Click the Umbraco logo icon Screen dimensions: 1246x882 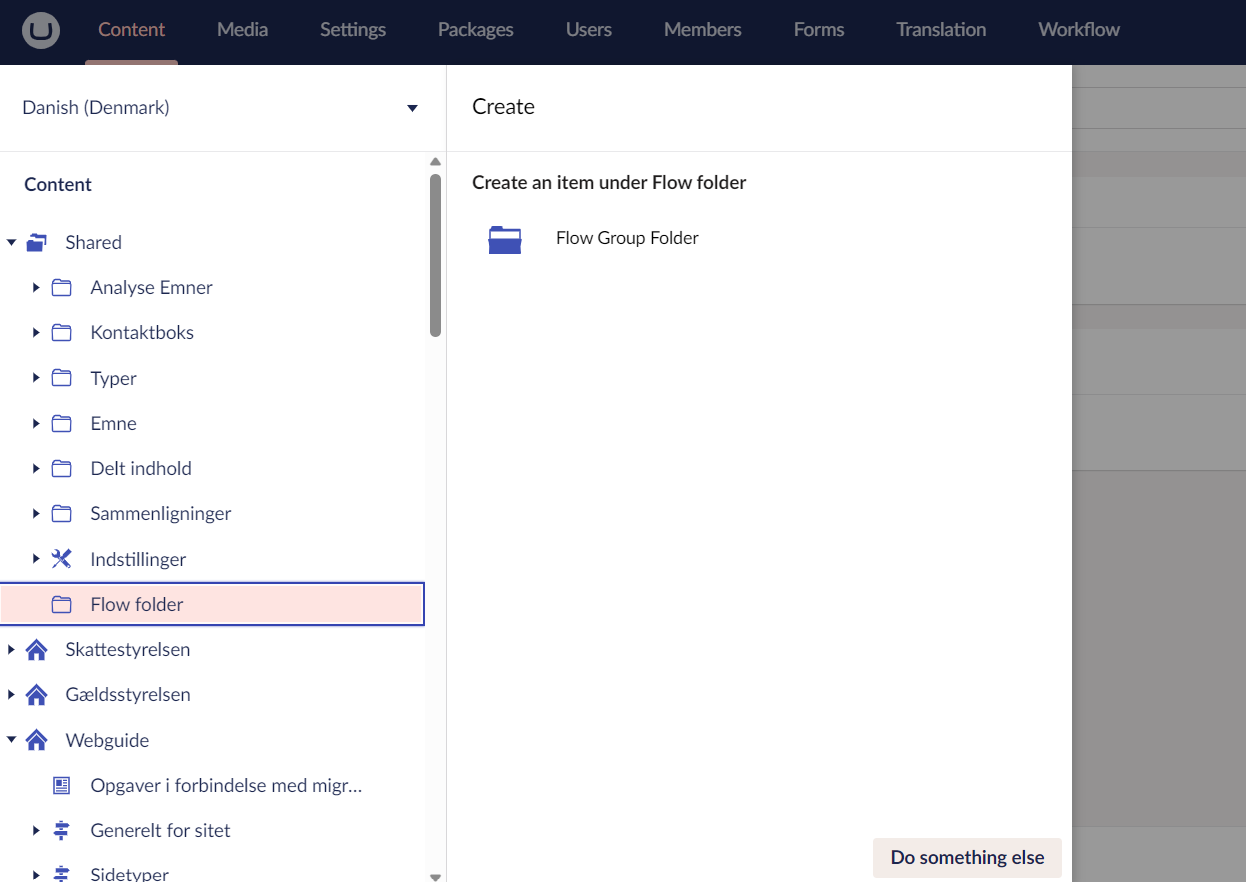(x=39, y=31)
